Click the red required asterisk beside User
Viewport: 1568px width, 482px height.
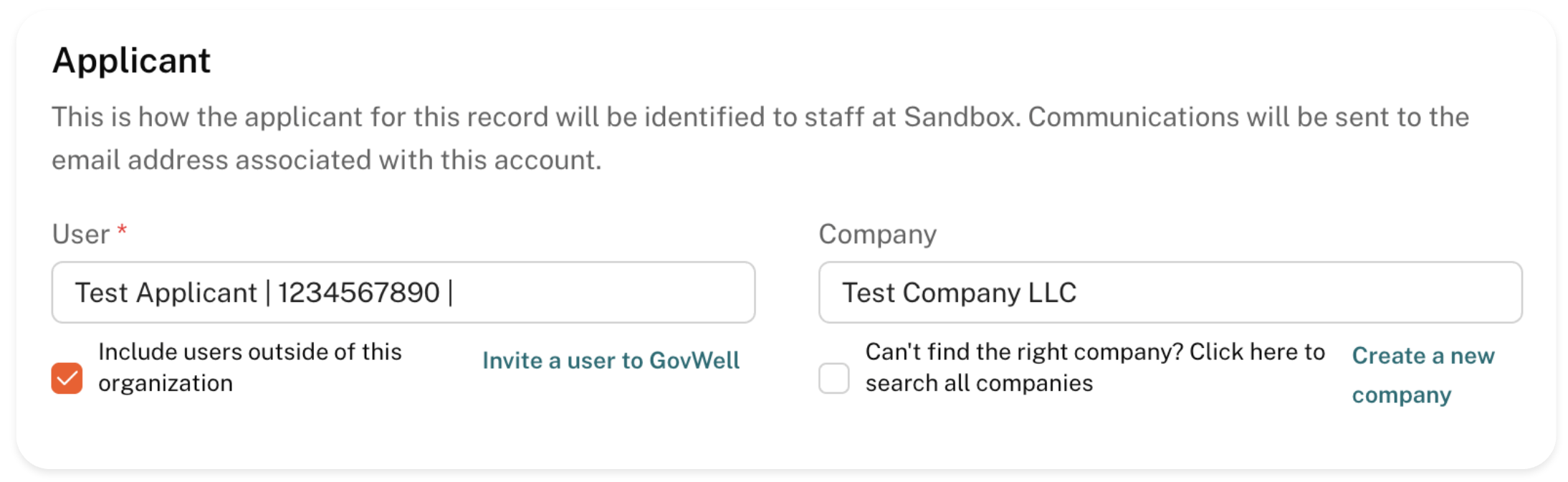click(x=122, y=230)
